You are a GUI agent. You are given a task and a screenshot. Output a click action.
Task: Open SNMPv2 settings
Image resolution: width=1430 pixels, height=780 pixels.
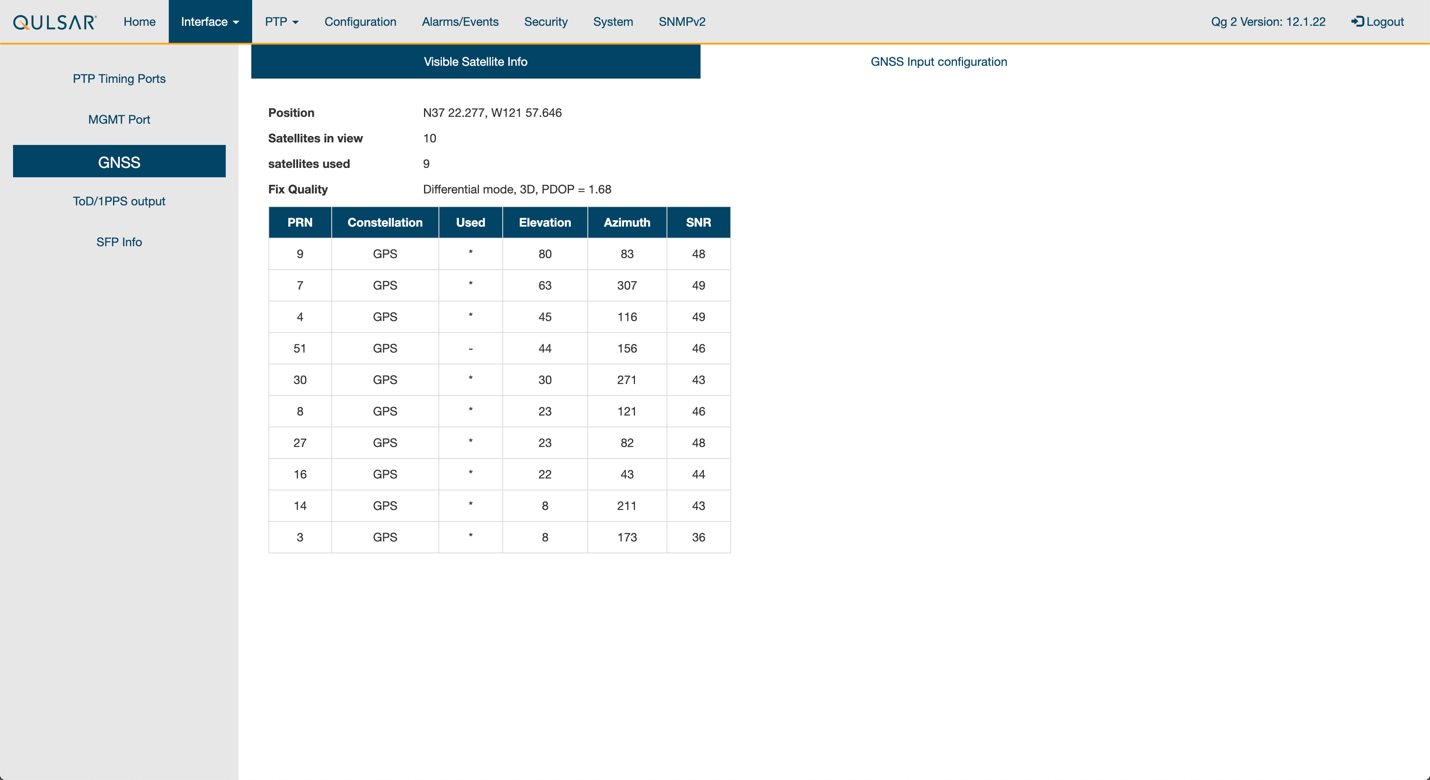[682, 22]
